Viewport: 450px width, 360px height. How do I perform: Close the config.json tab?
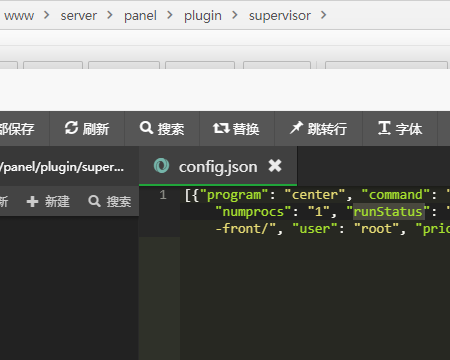click(x=275, y=166)
